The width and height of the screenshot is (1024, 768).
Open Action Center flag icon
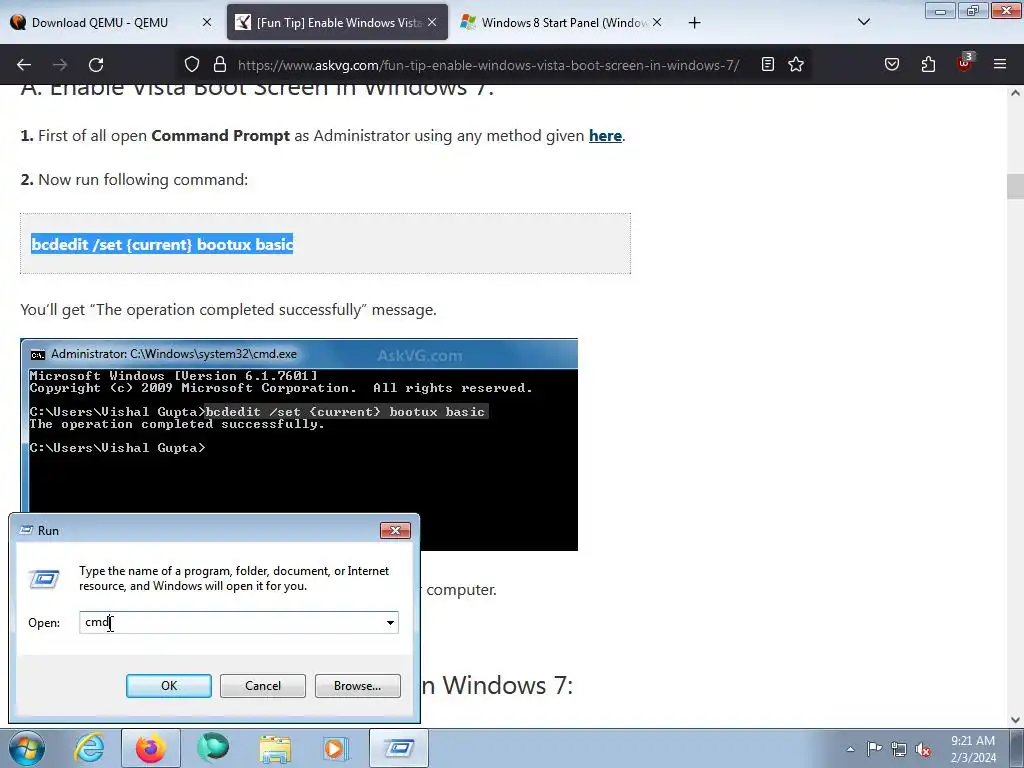coord(874,748)
